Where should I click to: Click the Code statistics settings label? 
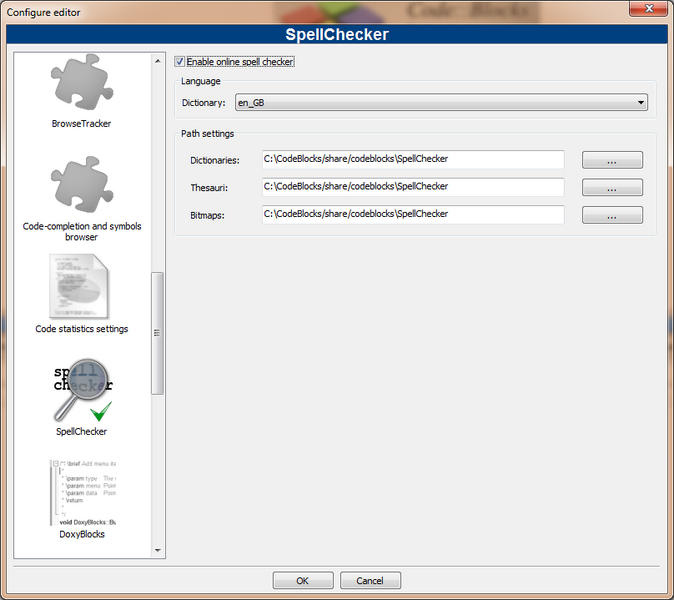82,329
